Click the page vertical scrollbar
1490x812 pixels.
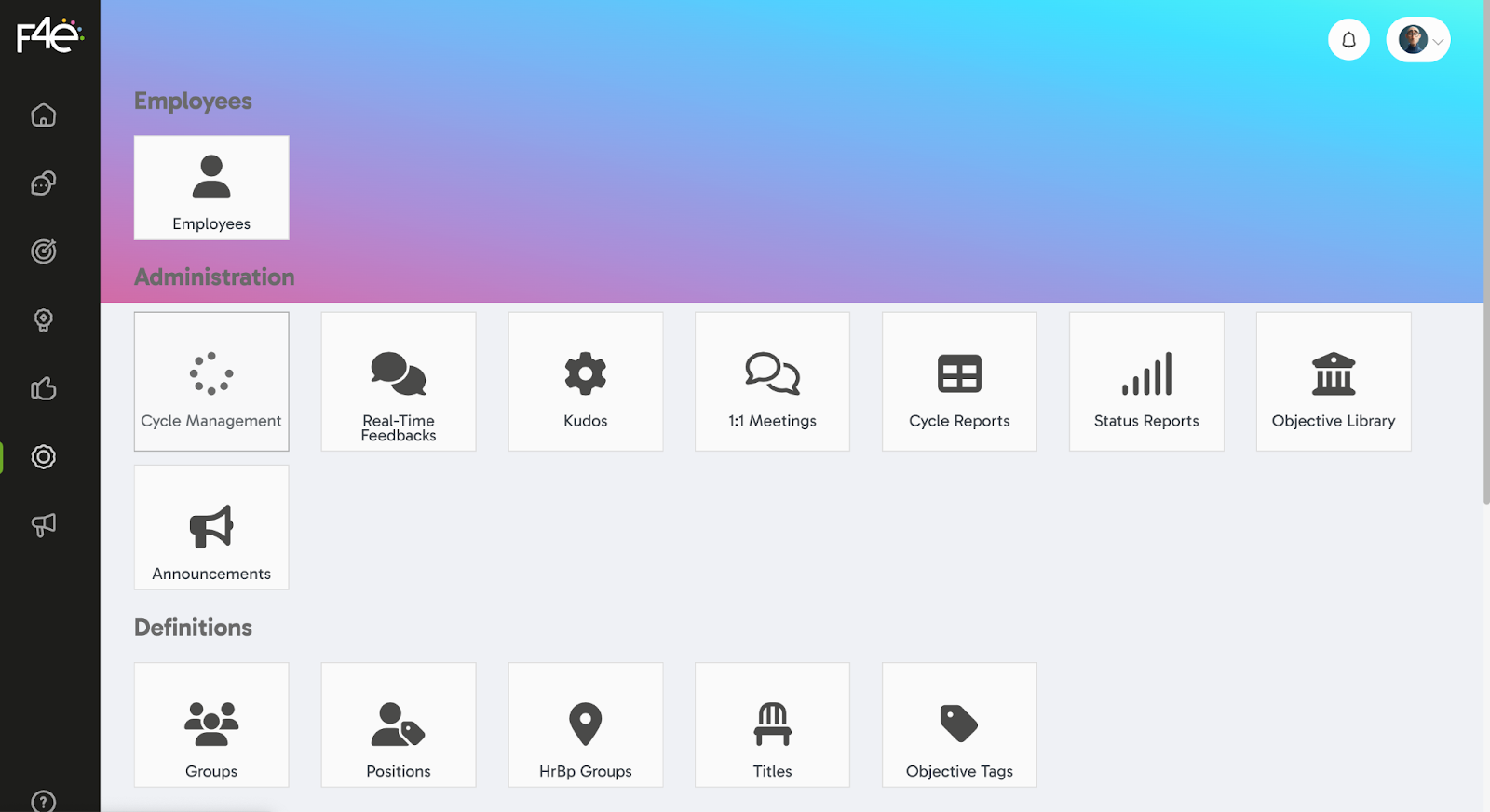click(x=1485, y=251)
